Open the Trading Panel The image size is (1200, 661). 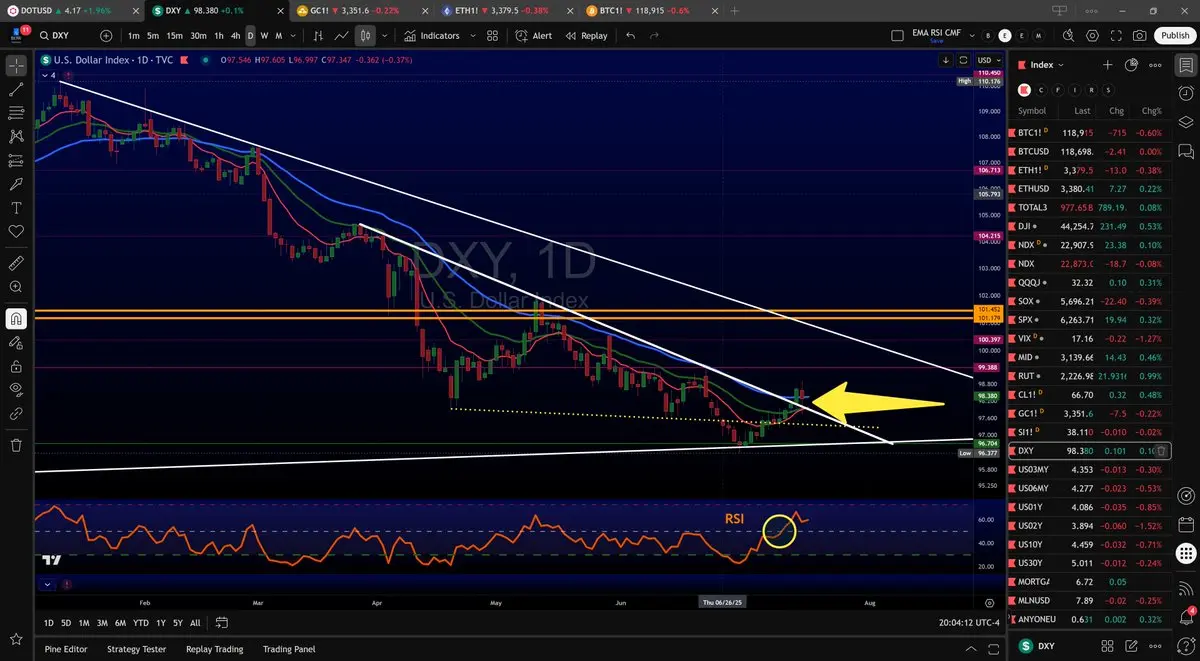[291, 649]
